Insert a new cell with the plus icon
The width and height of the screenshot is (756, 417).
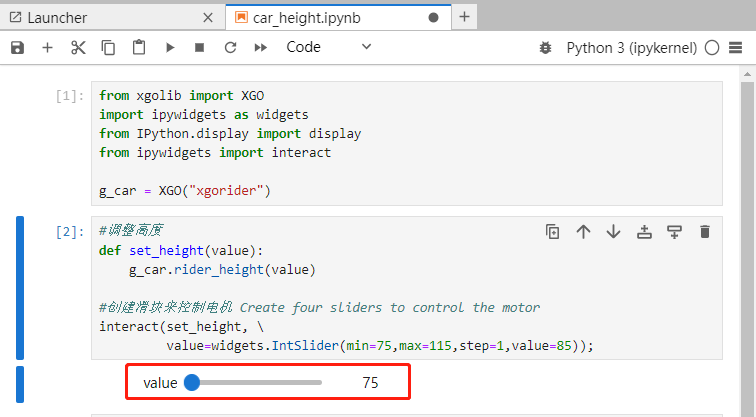pos(47,47)
